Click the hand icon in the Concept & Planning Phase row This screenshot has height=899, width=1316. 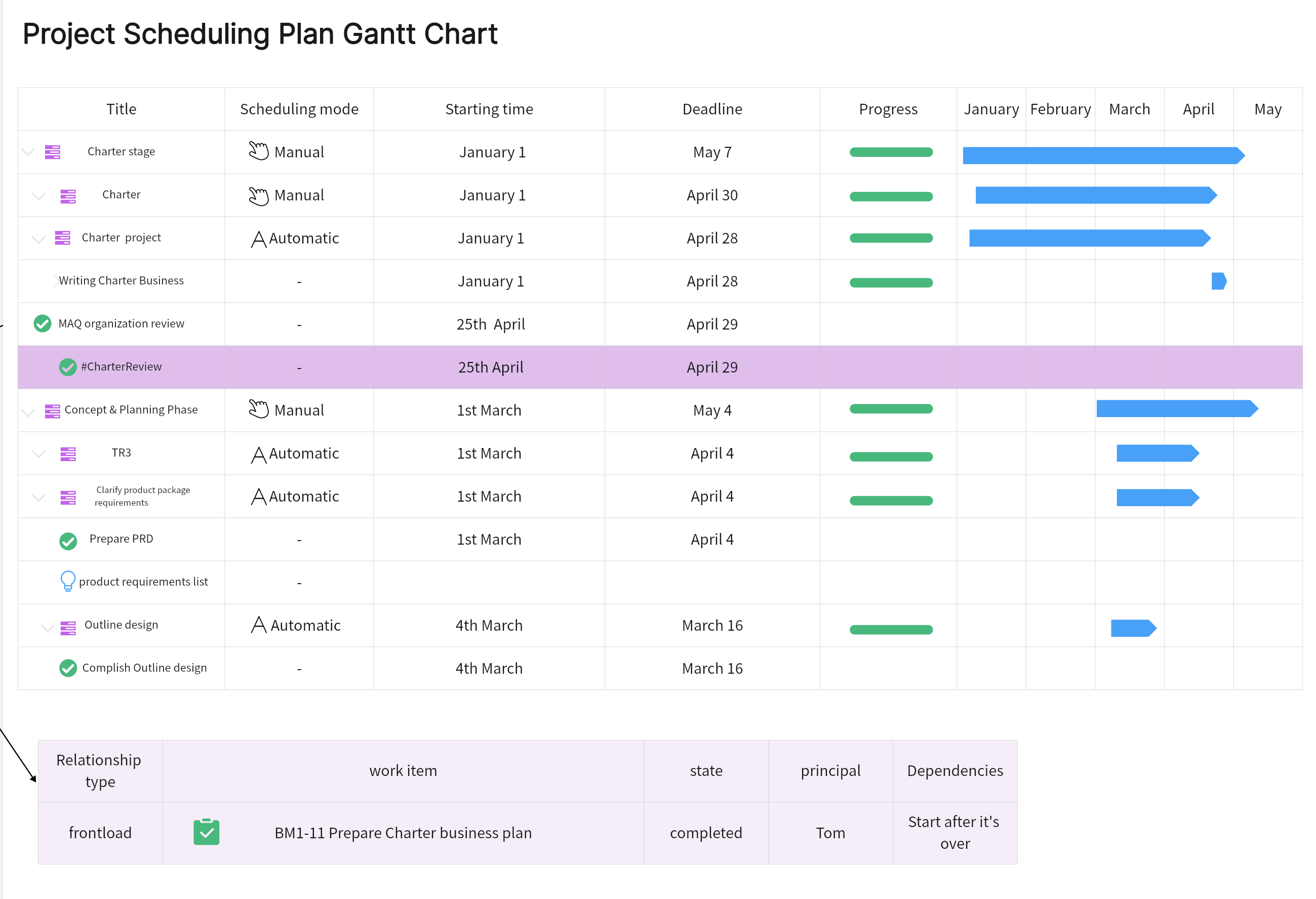258,408
